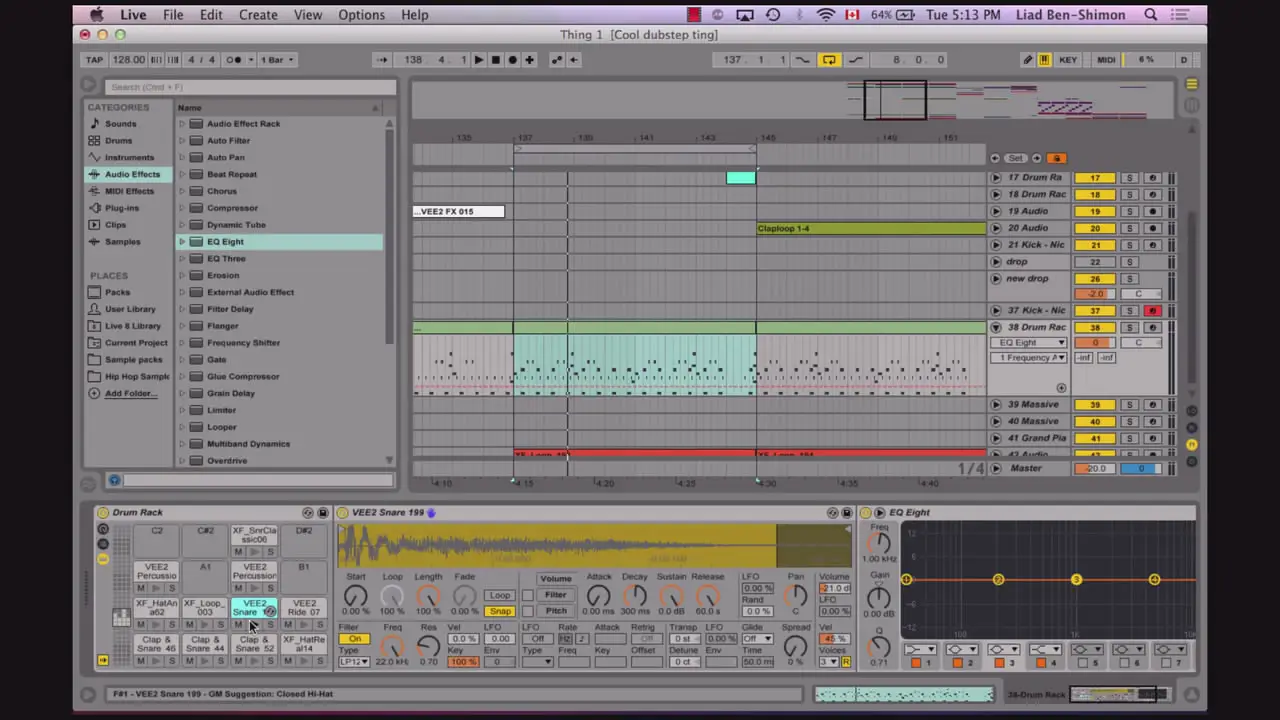Select Plug-ins category
1280x720 pixels.
point(122,208)
